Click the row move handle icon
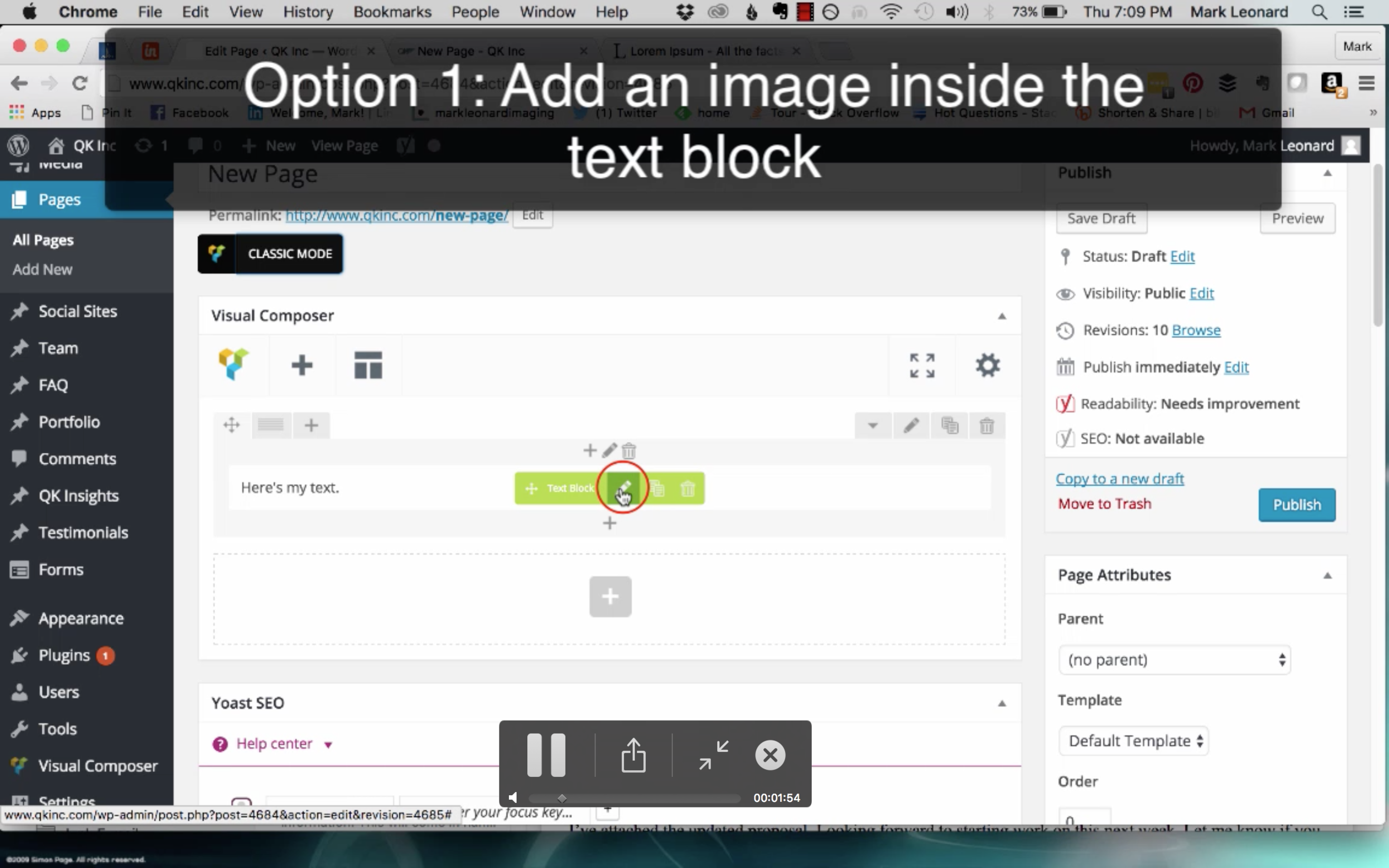1389x868 pixels. pos(231,425)
